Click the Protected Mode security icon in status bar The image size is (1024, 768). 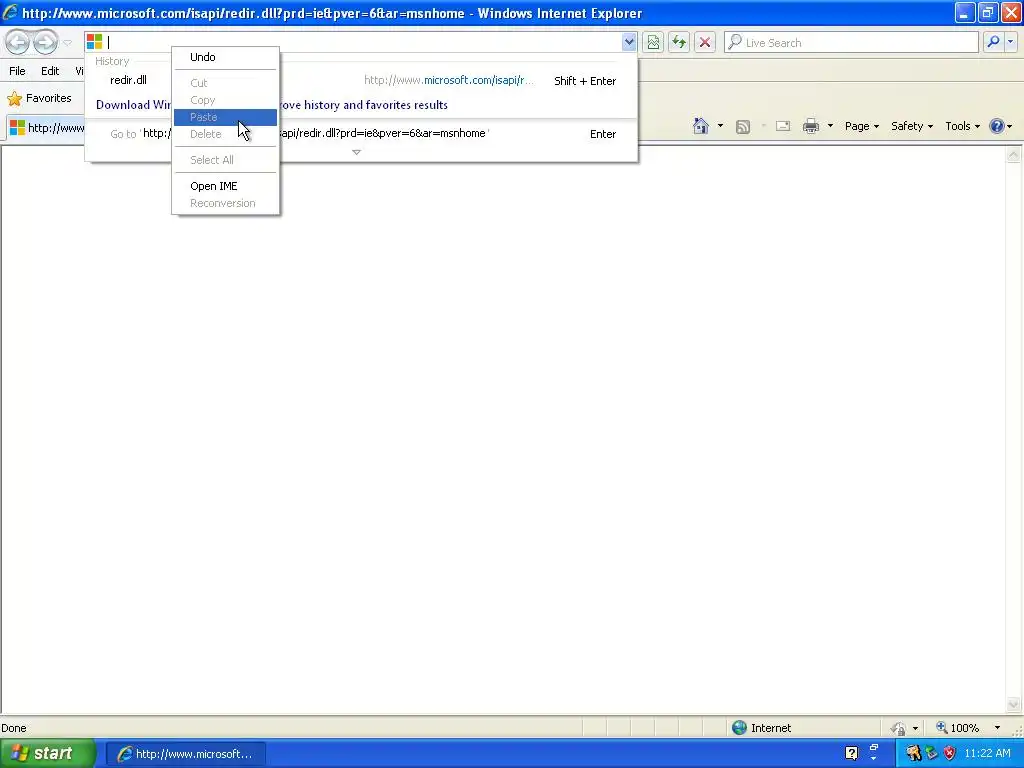(899, 728)
